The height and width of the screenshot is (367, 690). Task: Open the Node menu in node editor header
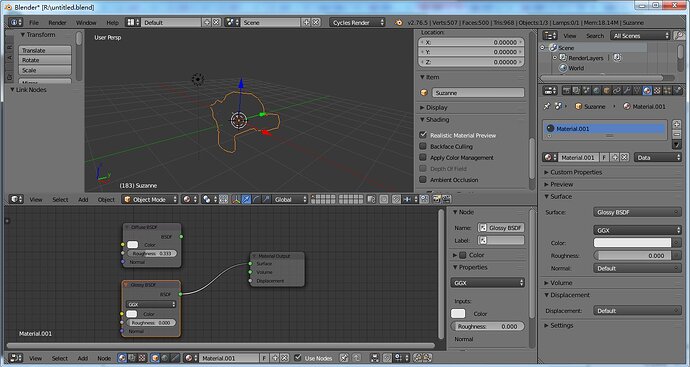(104, 358)
